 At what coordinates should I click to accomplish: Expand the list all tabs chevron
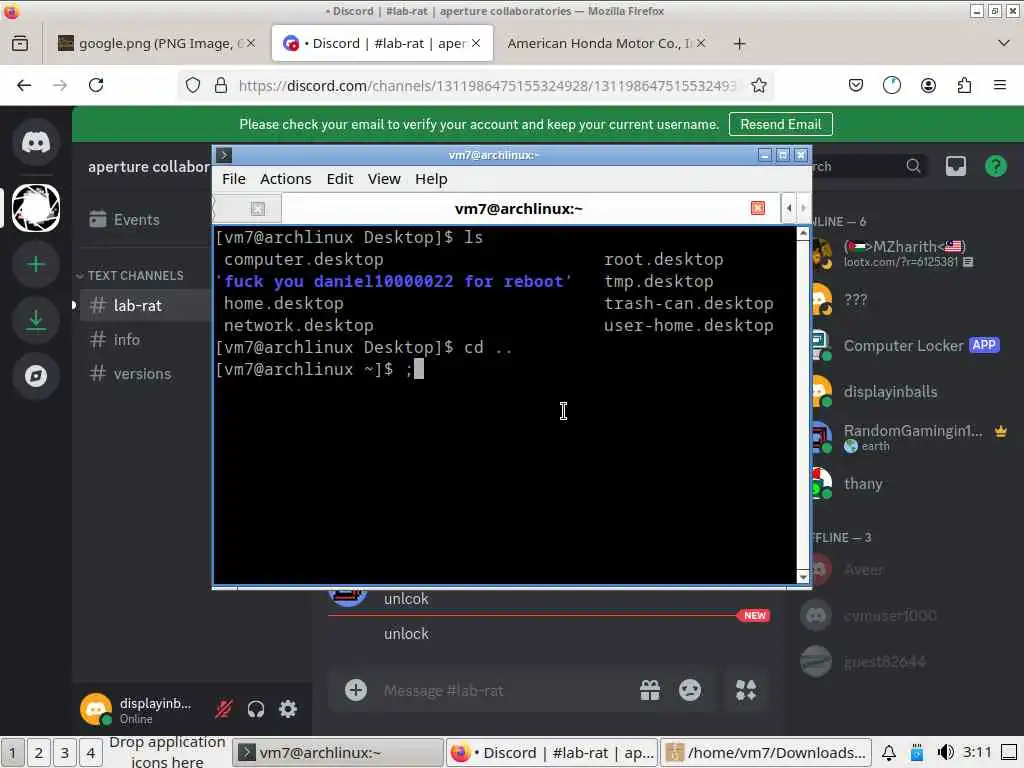(x=1004, y=44)
